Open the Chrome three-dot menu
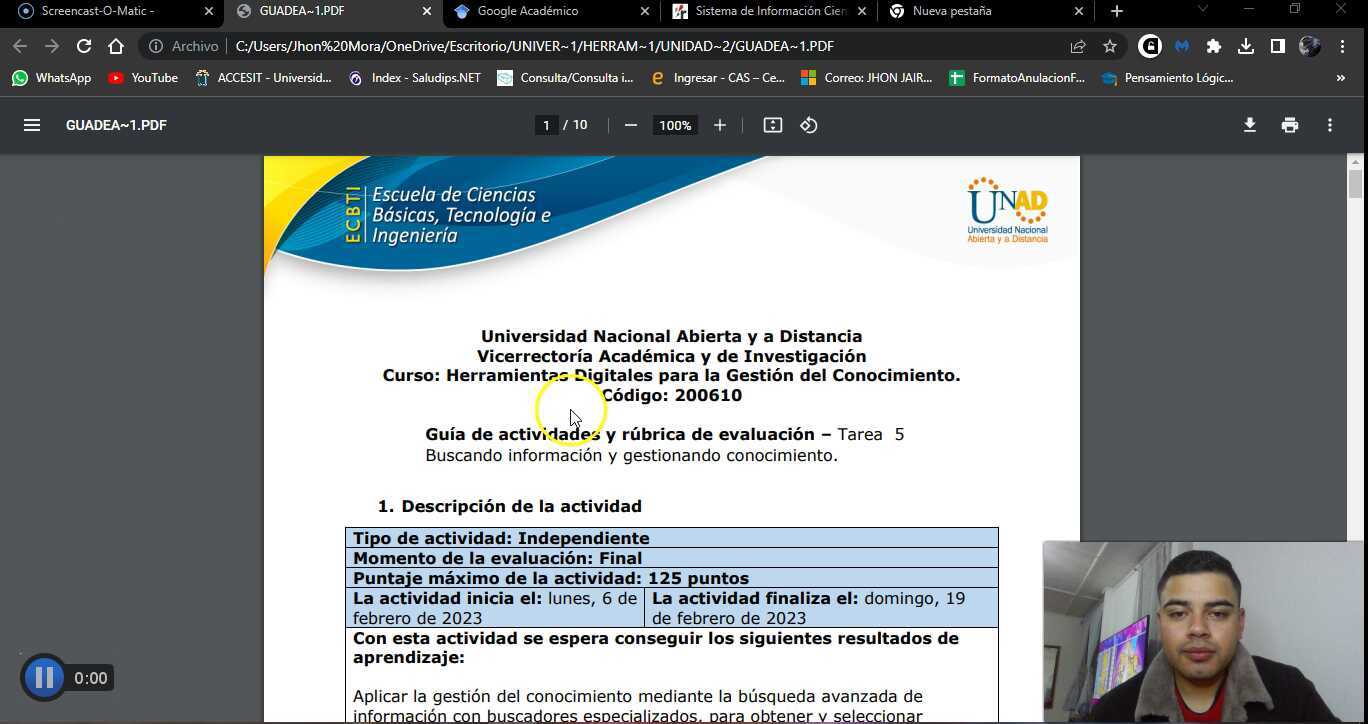Viewport: 1368px width, 724px height. pyautogui.click(x=1343, y=46)
